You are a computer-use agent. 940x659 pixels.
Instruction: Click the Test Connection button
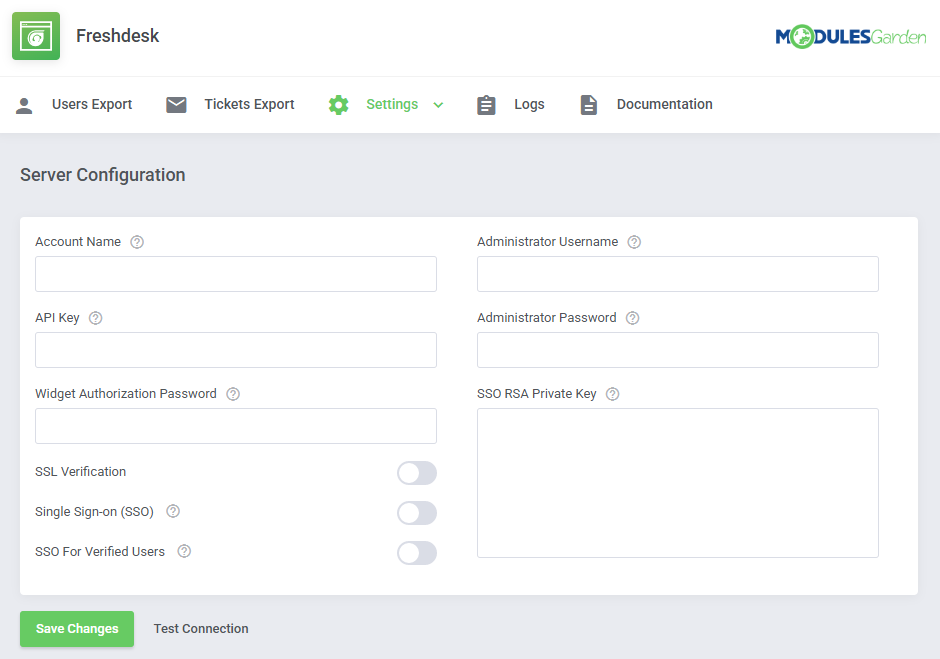[201, 628]
